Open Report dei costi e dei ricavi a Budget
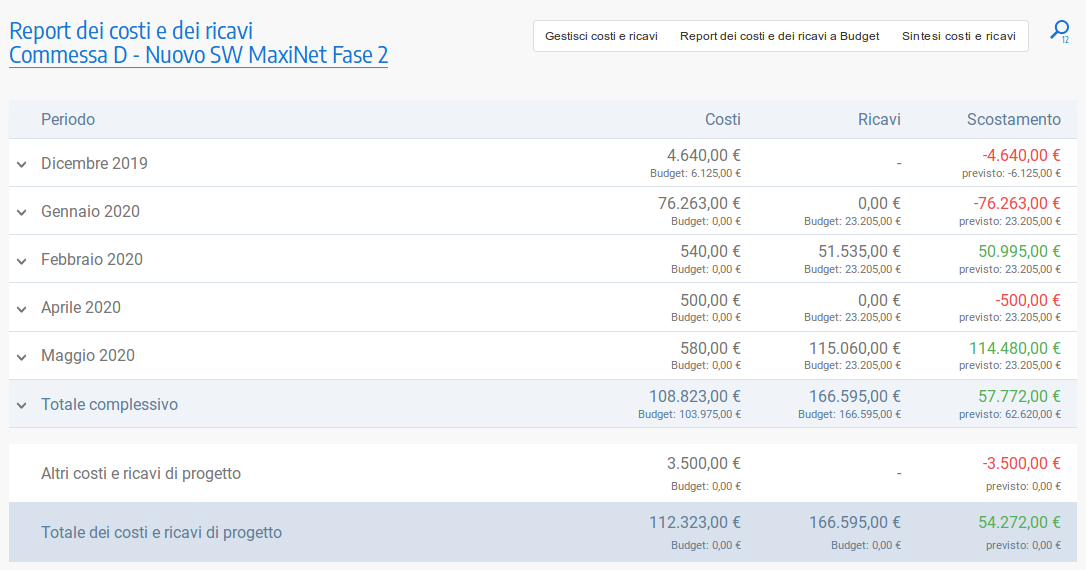Viewport: 1086px width, 570px height. click(x=779, y=36)
